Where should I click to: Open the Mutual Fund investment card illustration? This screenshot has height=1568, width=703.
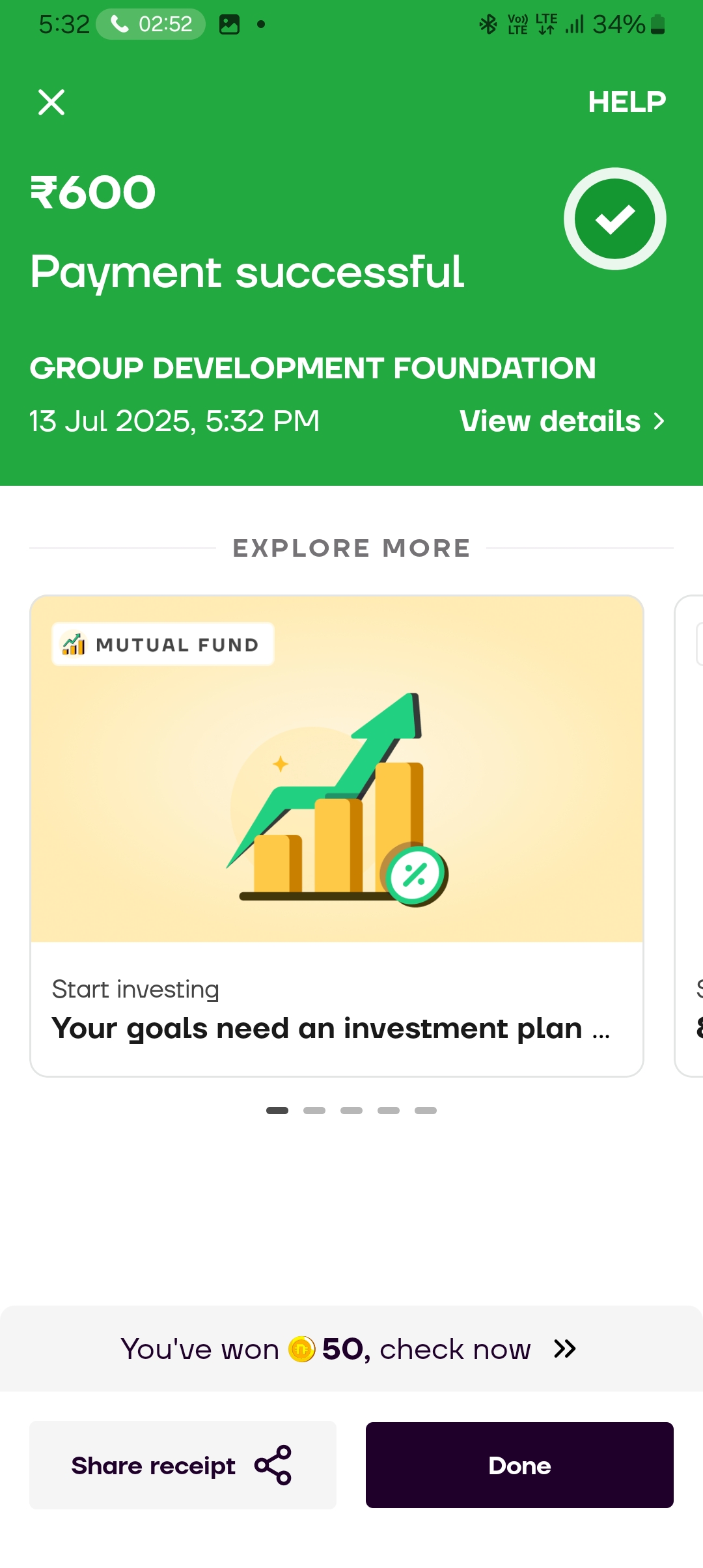point(337,794)
